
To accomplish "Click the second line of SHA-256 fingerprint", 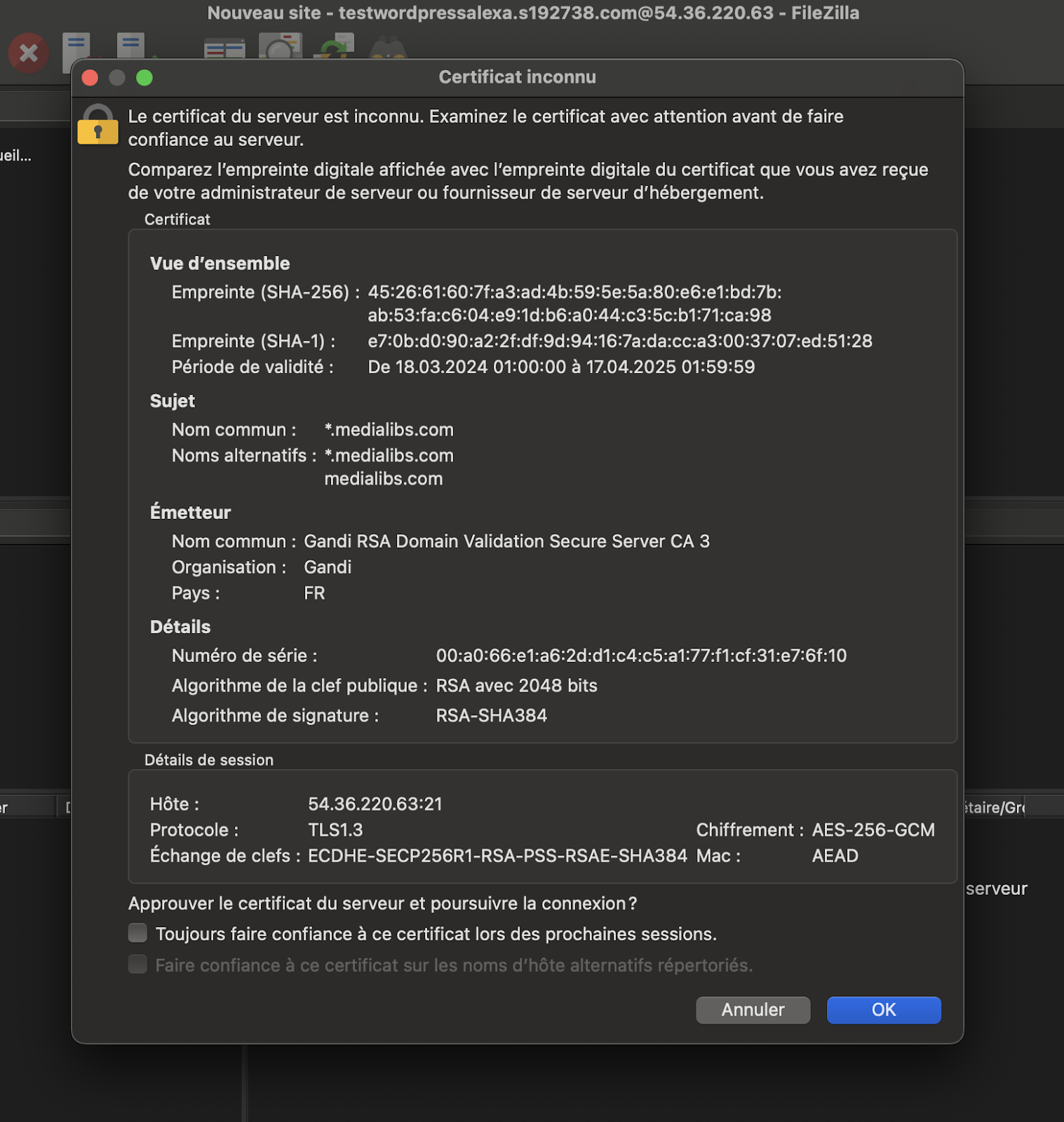I will point(570,315).
